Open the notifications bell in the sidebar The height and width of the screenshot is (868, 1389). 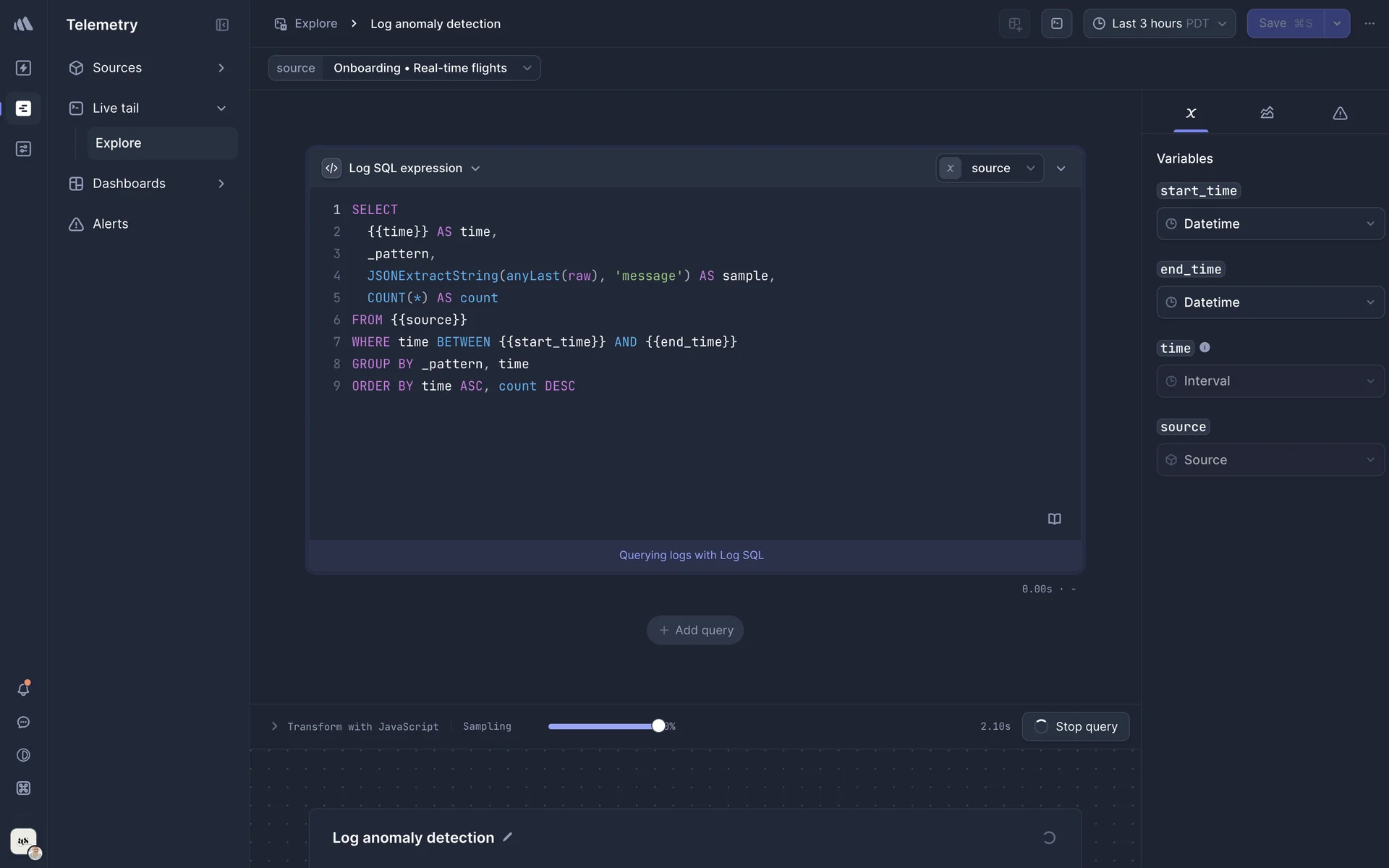click(x=24, y=689)
